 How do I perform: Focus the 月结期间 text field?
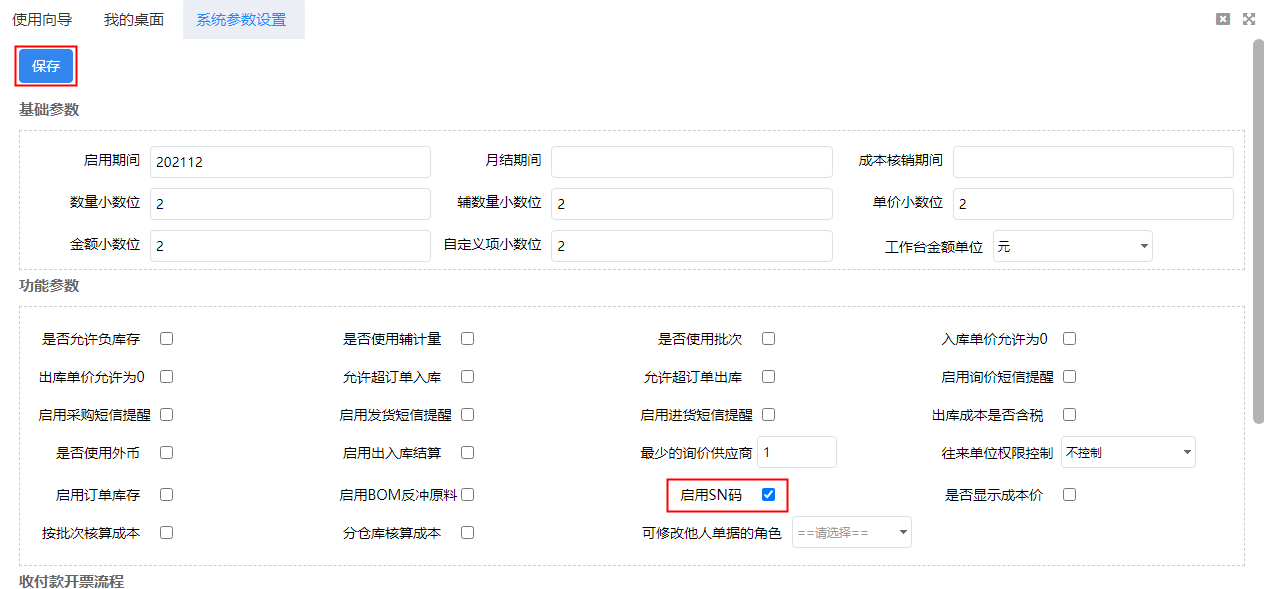pyautogui.click(x=691, y=162)
